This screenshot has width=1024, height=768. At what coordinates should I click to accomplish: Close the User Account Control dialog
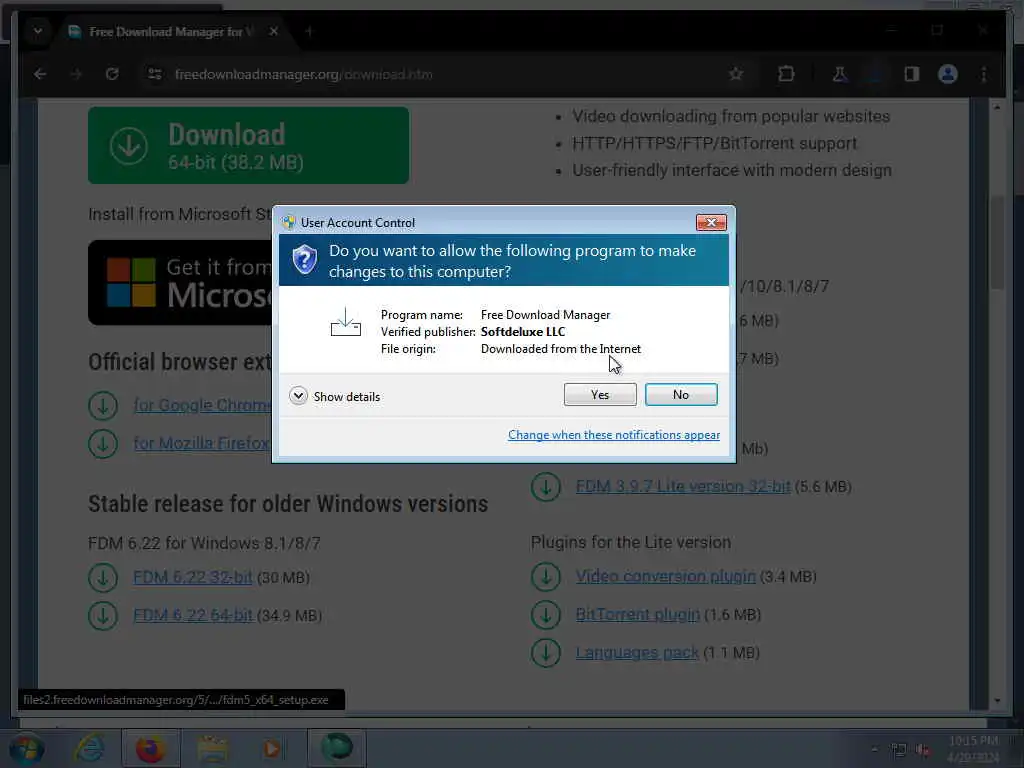711,223
